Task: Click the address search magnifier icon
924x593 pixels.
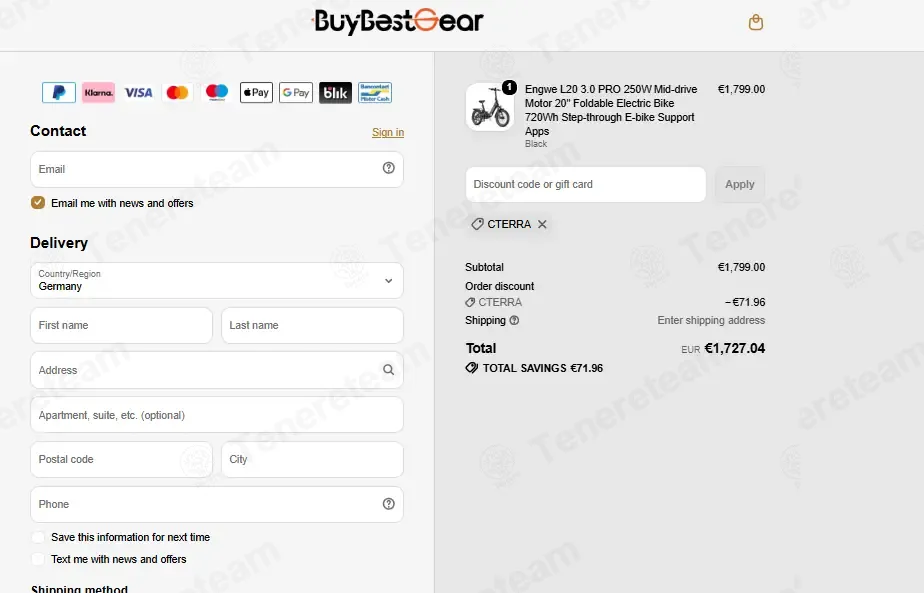Action: (388, 370)
